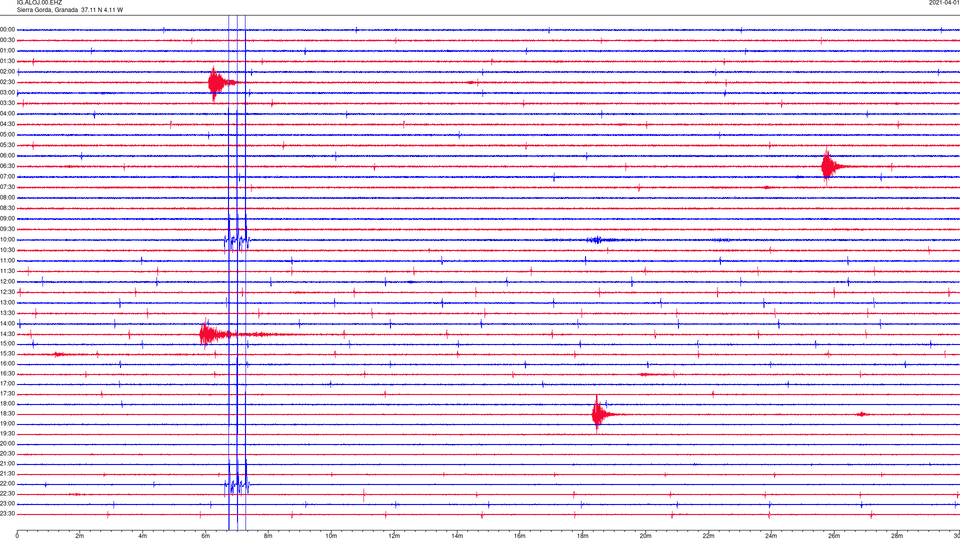Image resolution: width=960 pixels, height=540 pixels.
Task: Select the 14:30 trace time label
Action: click(x=8, y=334)
